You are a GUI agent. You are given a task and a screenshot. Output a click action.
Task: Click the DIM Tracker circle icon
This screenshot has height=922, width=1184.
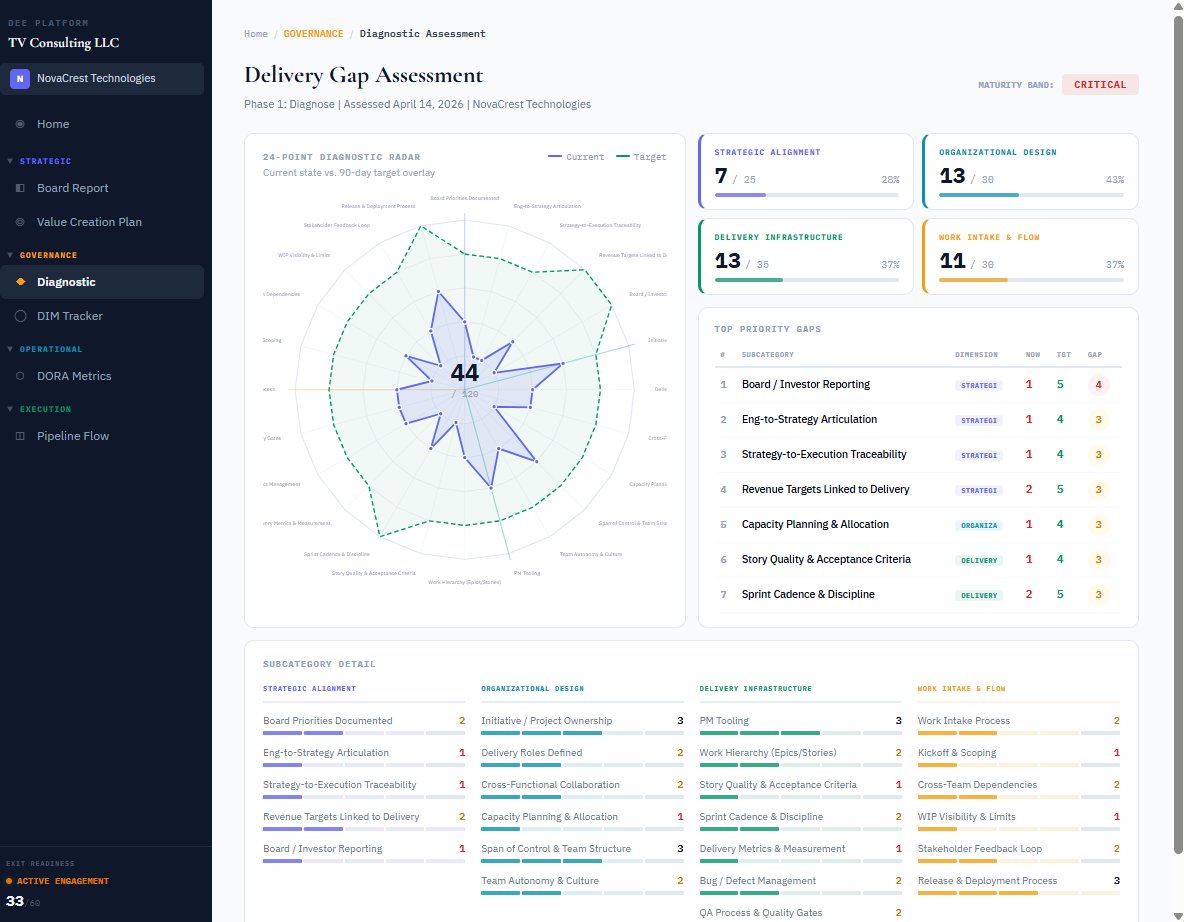[x=20, y=316]
